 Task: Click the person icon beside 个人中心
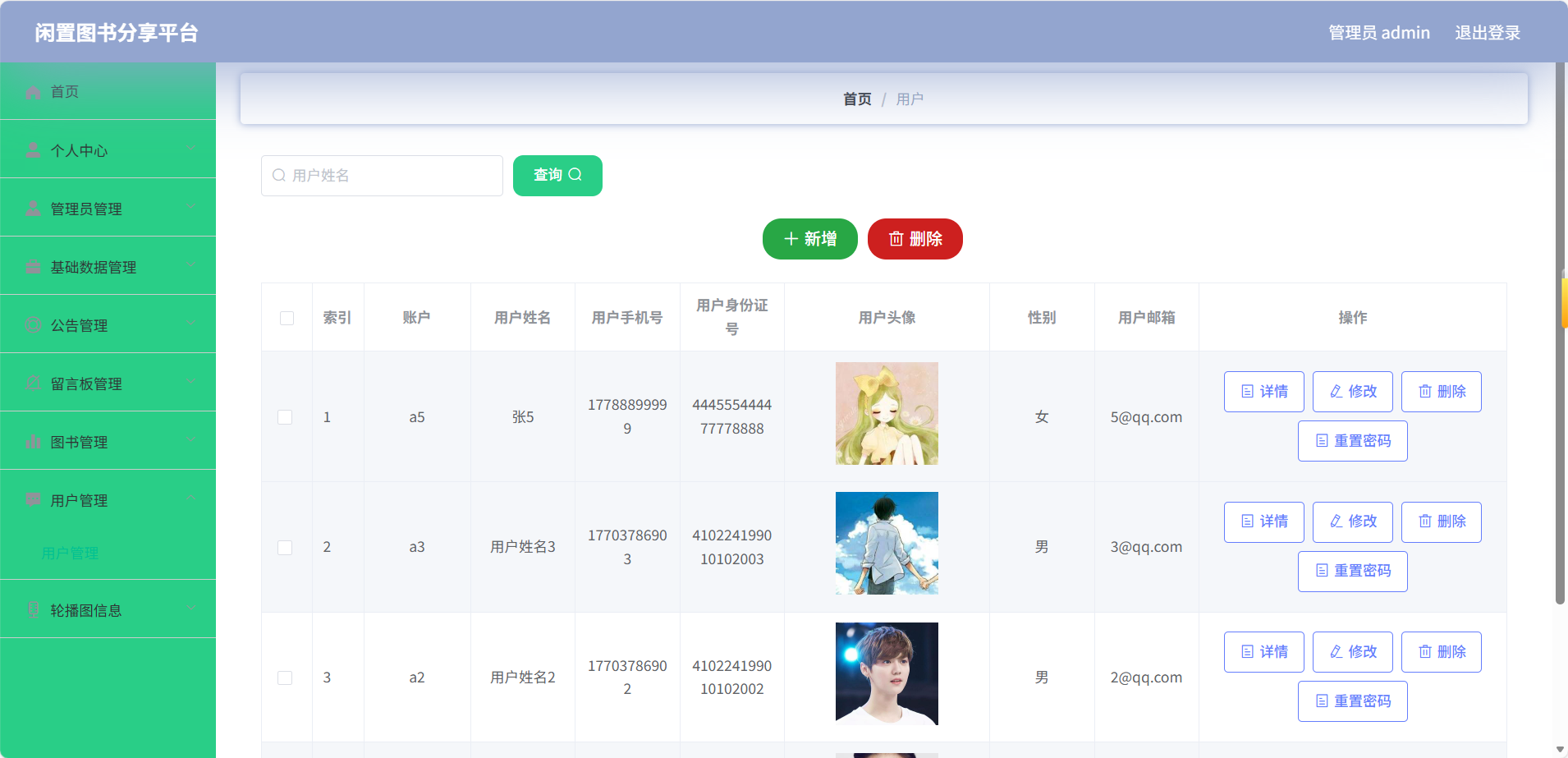33,150
